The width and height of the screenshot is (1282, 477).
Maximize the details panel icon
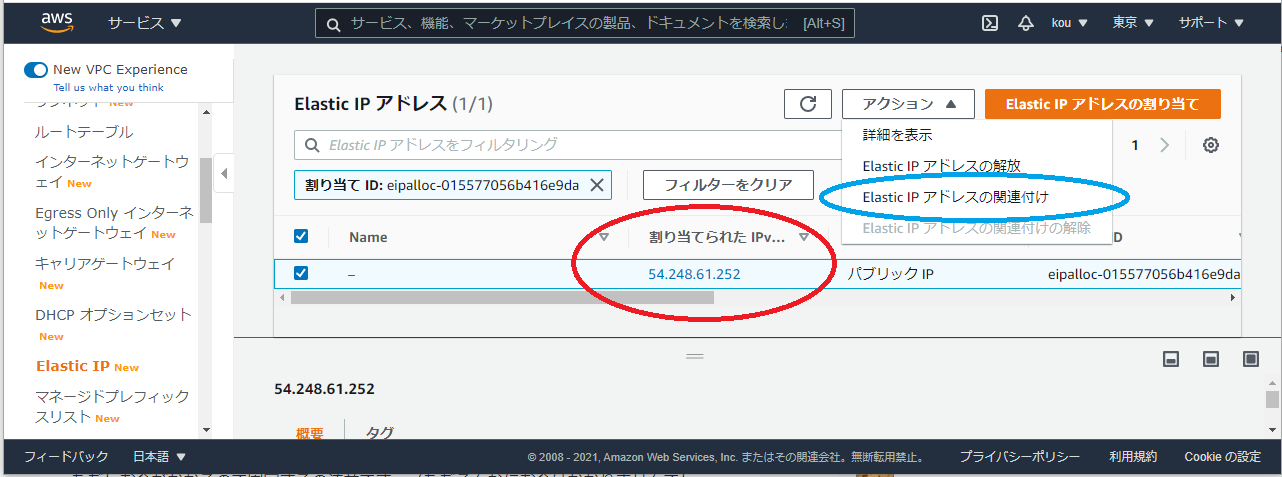pyautogui.click(x=1251, y=358)
